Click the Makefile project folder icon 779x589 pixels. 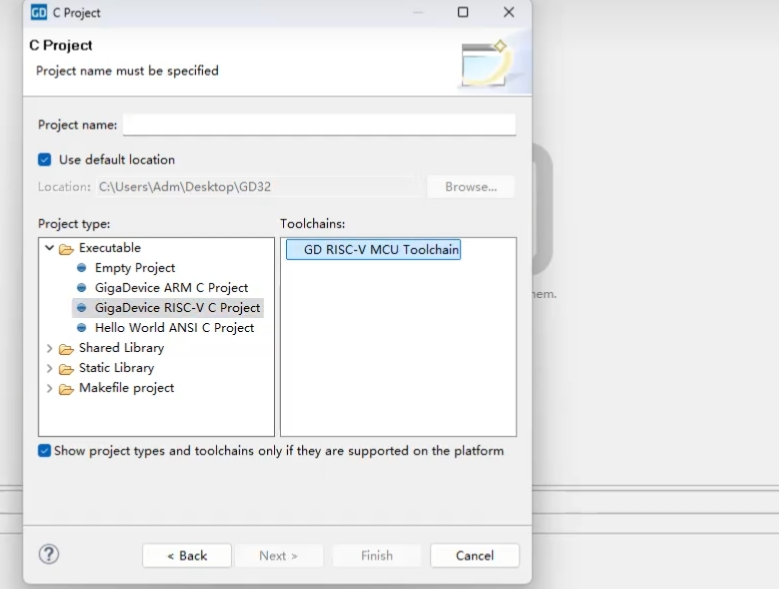[x=66, y=388]
